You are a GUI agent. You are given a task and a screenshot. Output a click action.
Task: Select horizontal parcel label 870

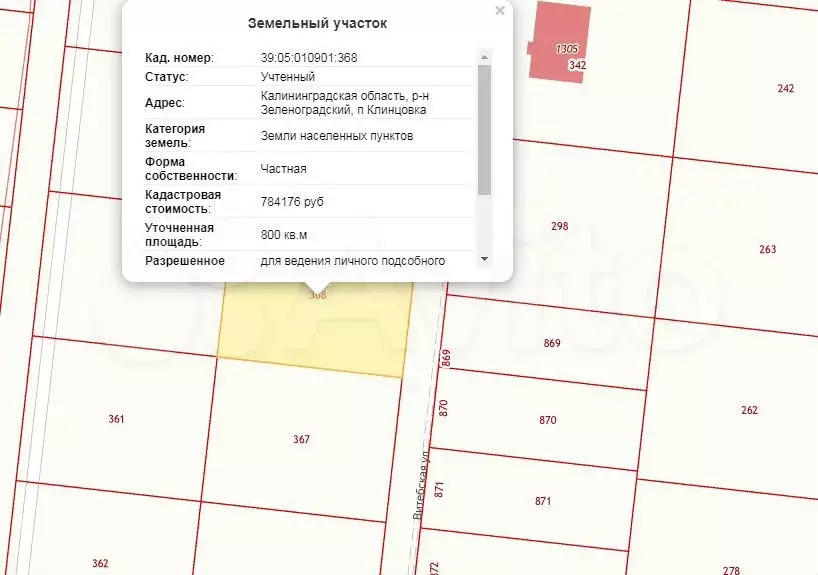tap(548, 420)
